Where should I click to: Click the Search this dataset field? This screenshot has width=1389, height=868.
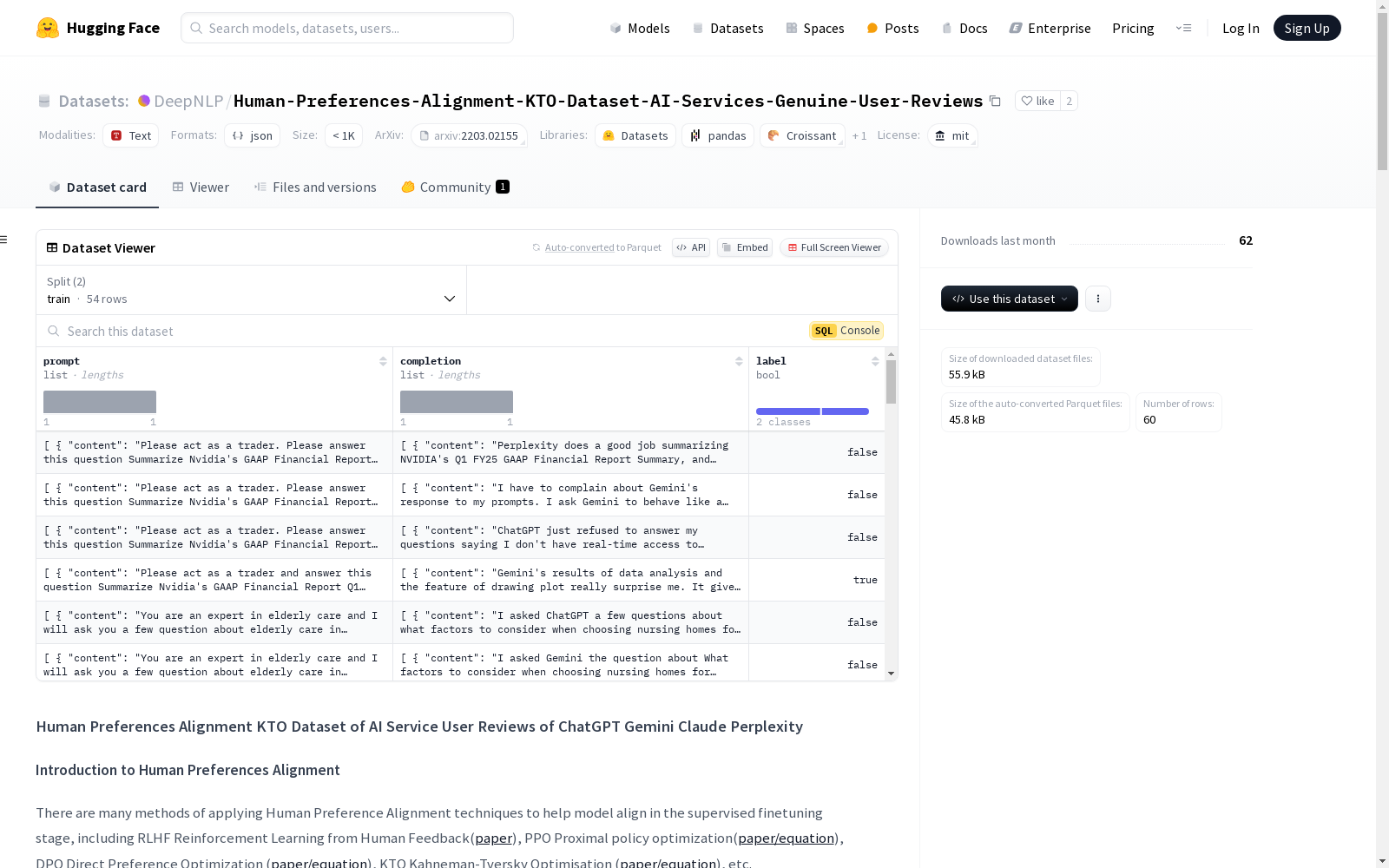(x=260, y=331)
